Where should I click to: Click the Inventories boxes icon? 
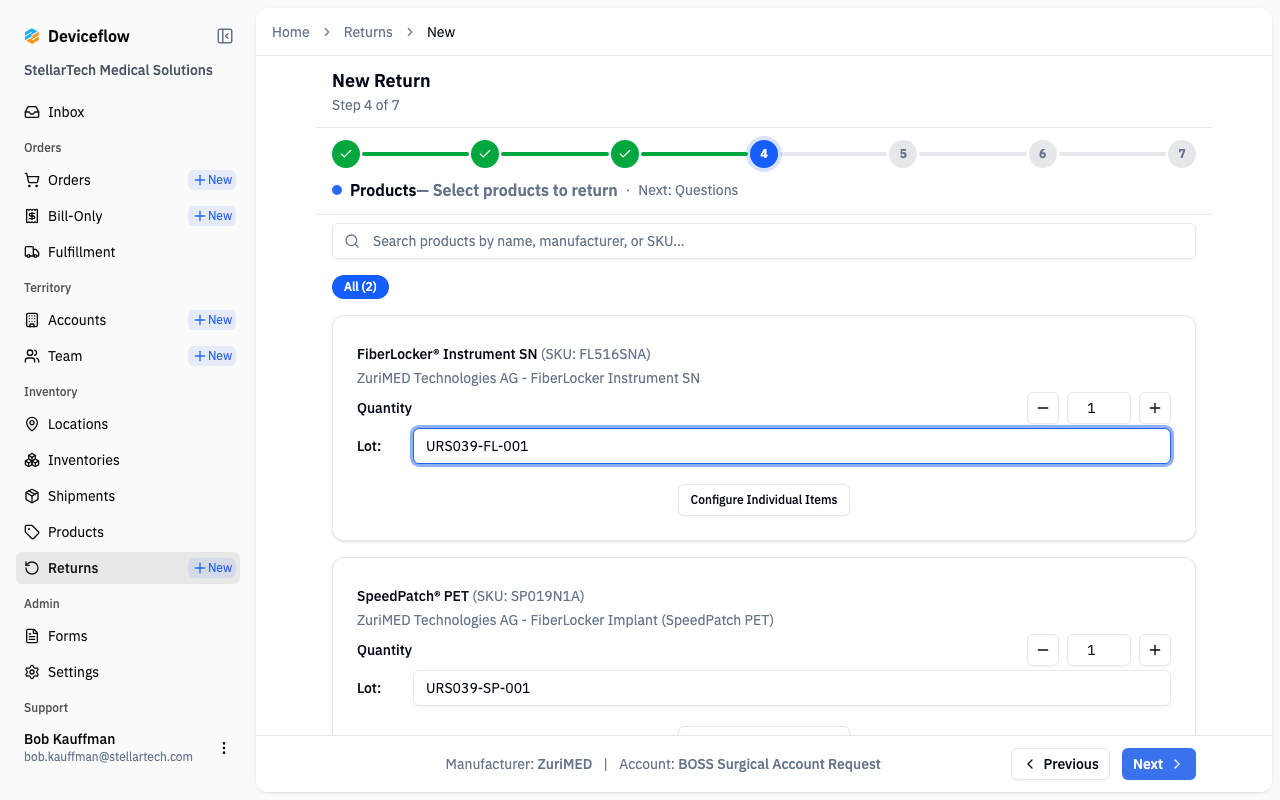click(32, 460)
